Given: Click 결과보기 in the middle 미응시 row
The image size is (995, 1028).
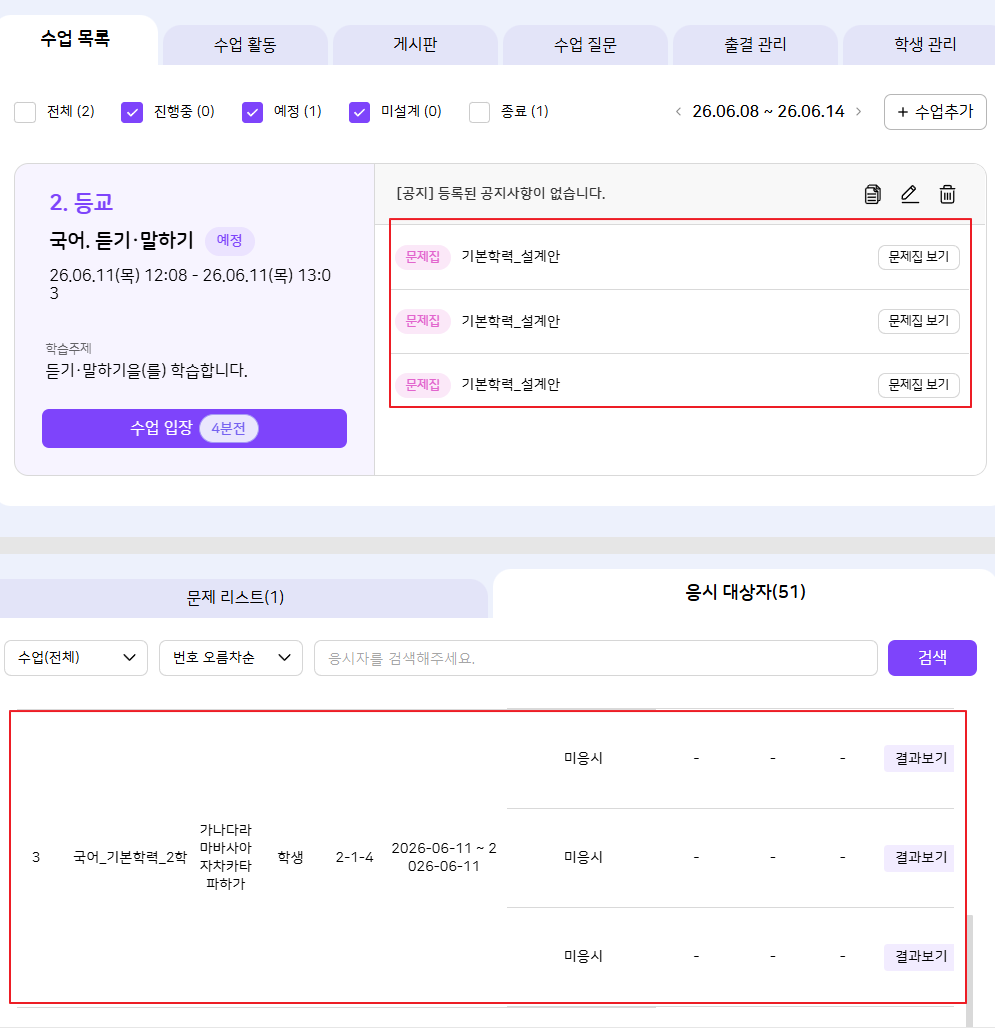Looking at the screenshot, I should coord(920,857).
